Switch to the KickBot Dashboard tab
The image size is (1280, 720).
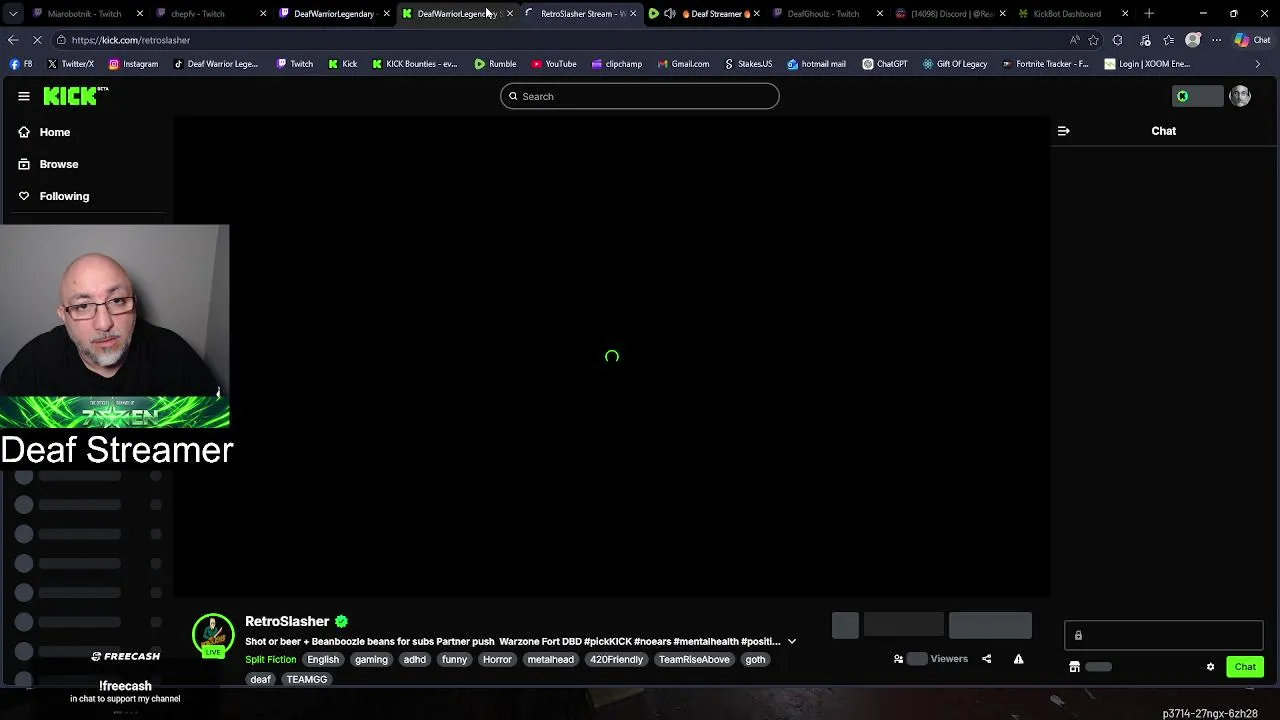point(1074,14)
